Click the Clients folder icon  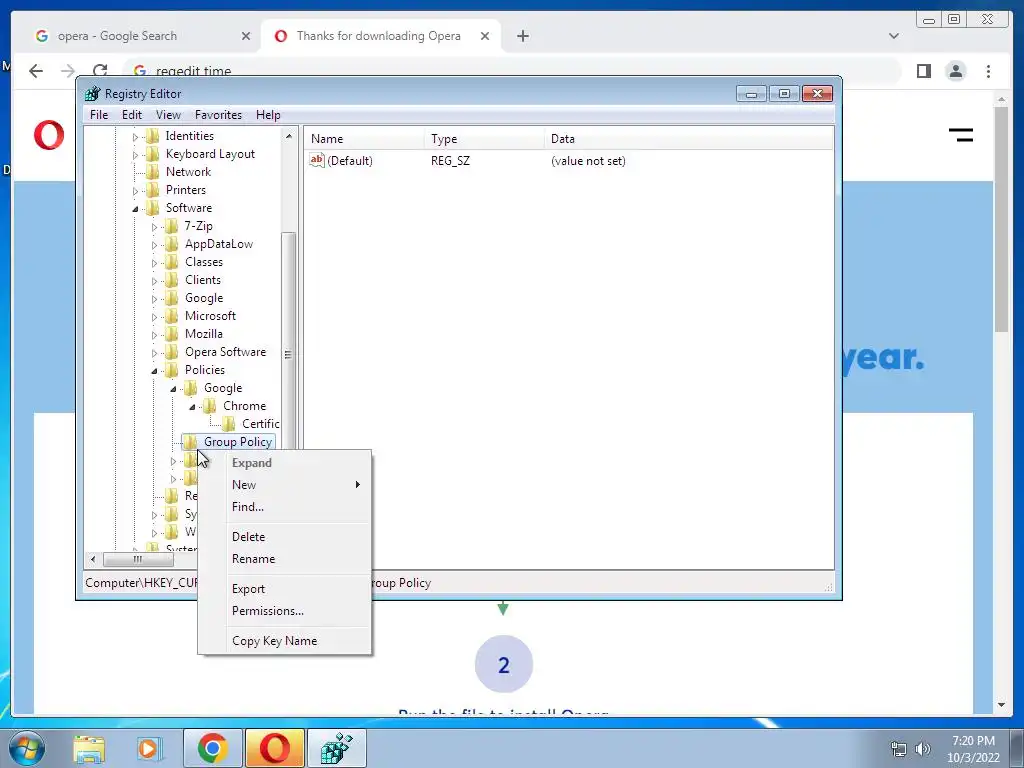click(172, 280)
